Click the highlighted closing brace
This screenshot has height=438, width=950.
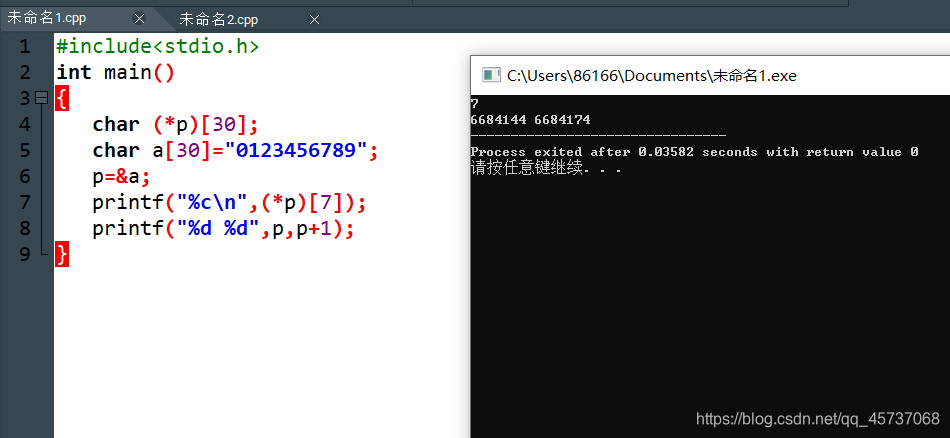tap(62, 254)
